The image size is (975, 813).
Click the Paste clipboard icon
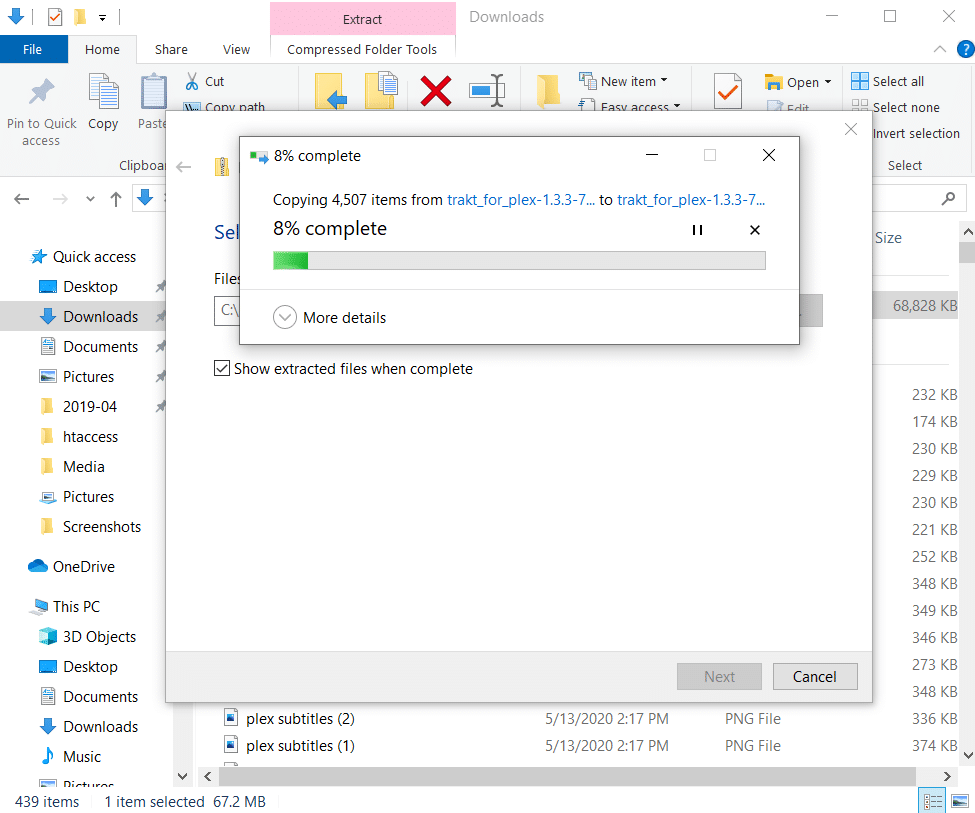tap(154, 91)
